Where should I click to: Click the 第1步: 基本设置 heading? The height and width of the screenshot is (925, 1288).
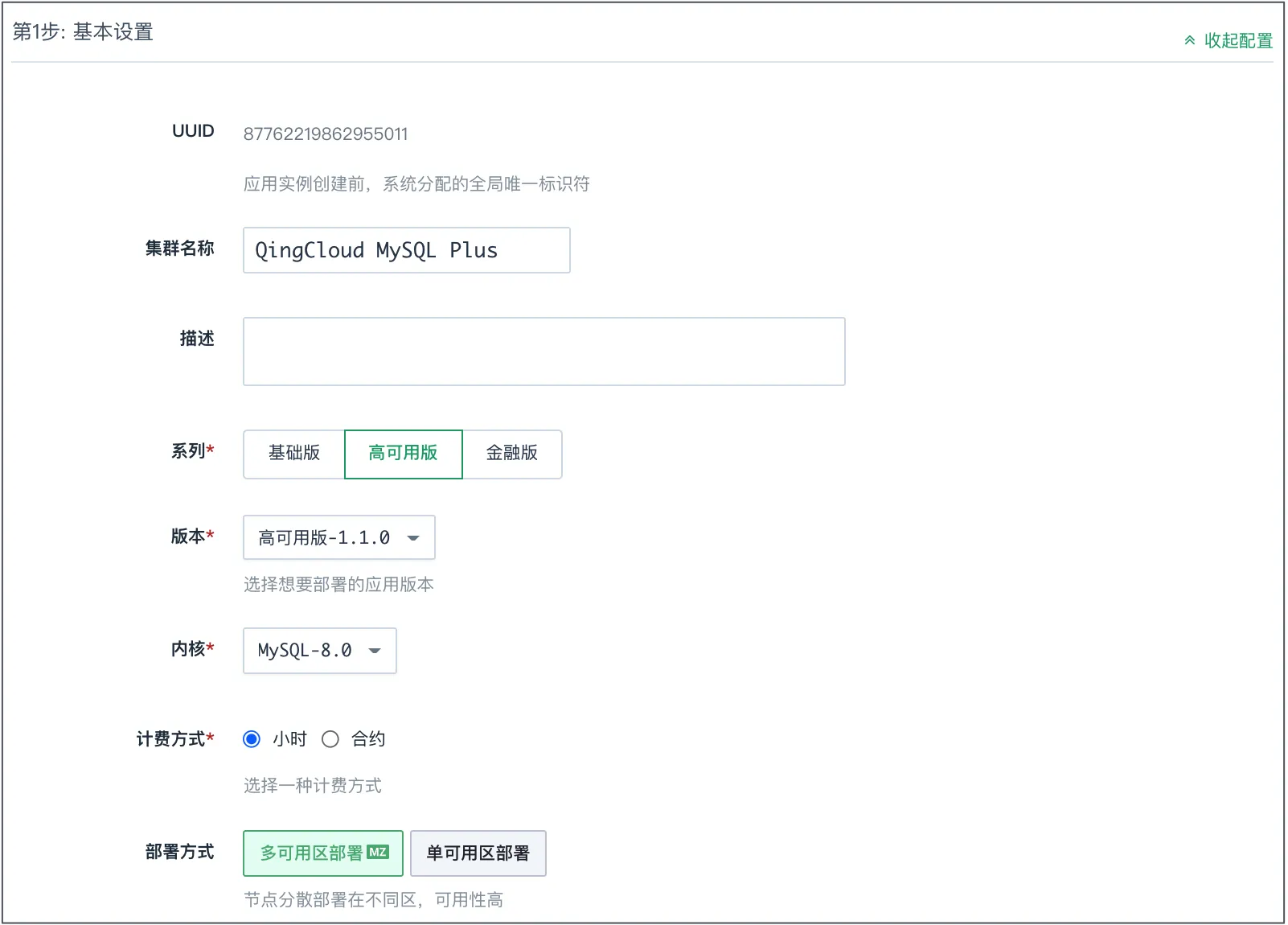[83, 32]
